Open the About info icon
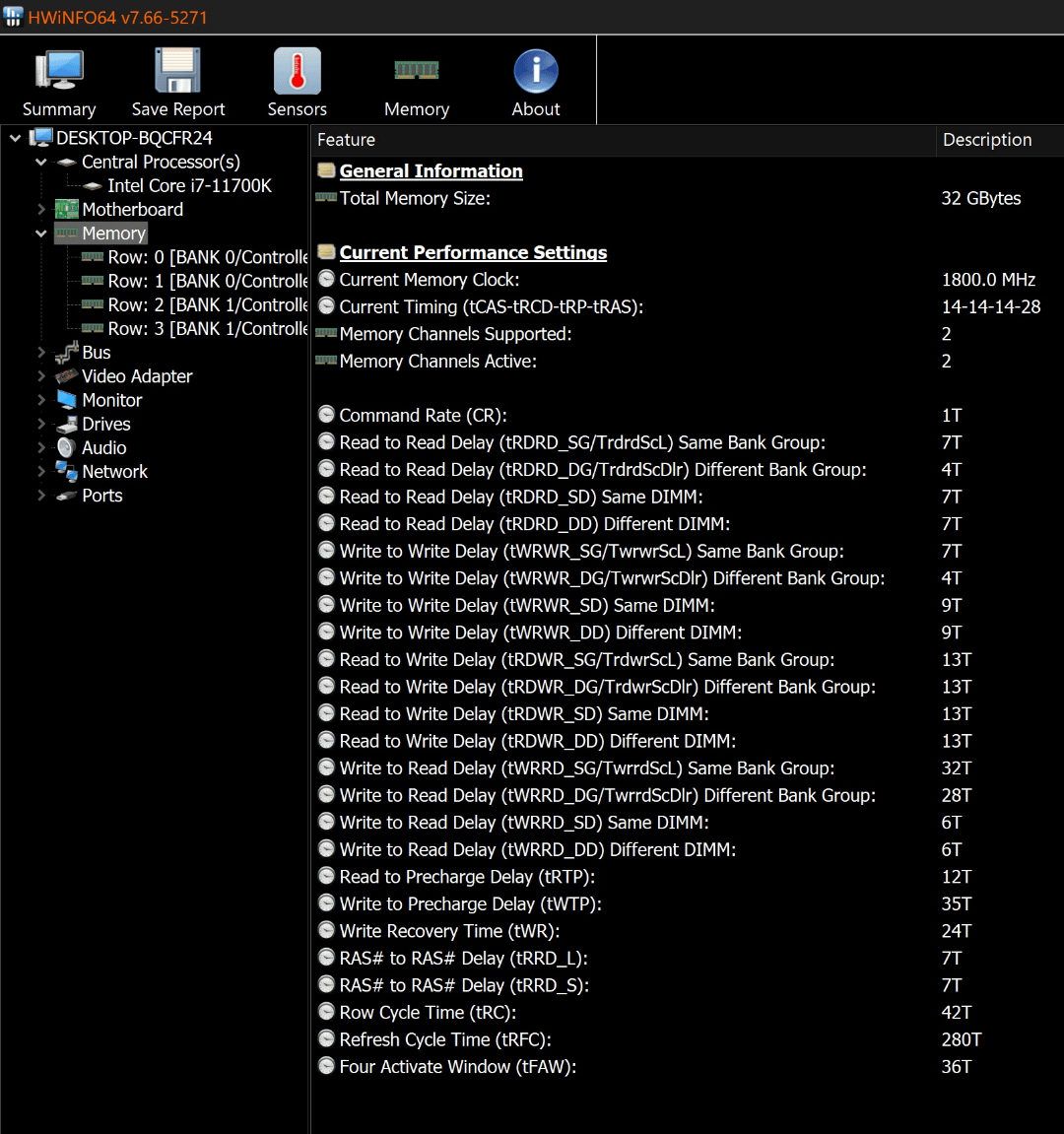The image size is (1064, 1134). 536,70
